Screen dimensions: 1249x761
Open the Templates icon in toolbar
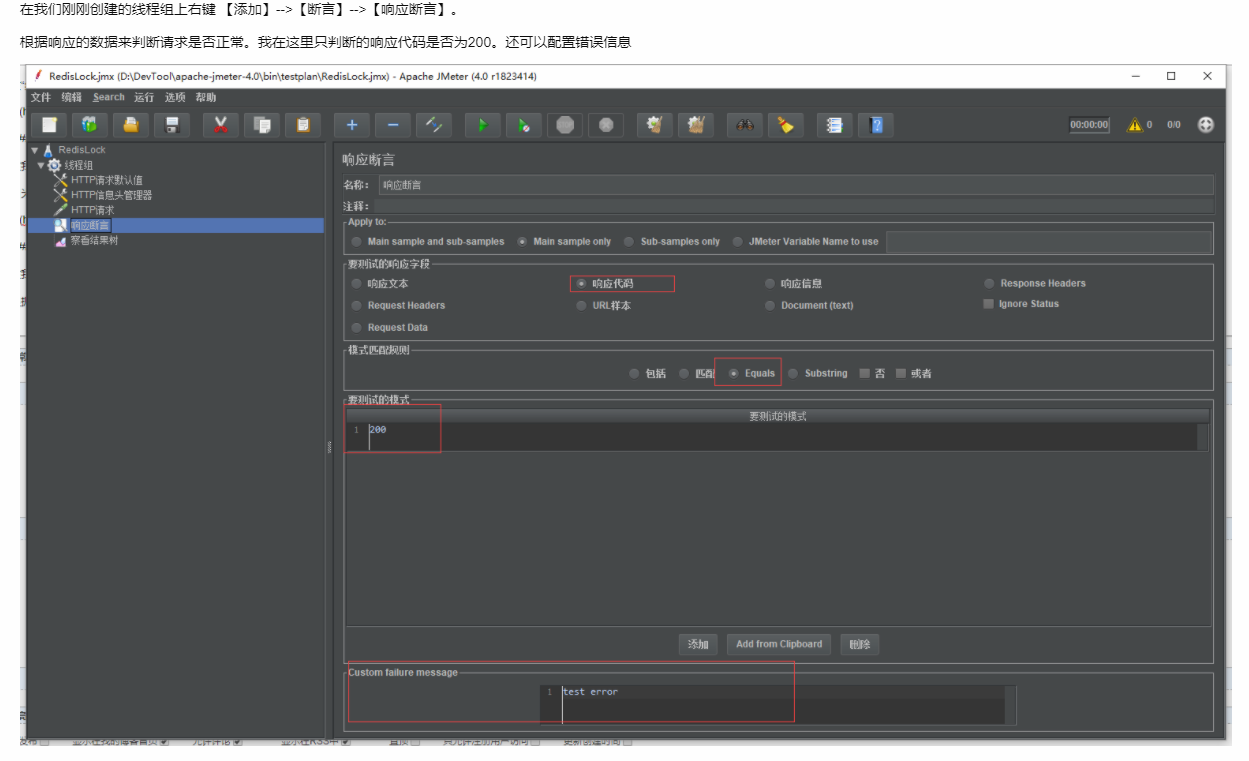pyautogui.click(x=90, y=125)
